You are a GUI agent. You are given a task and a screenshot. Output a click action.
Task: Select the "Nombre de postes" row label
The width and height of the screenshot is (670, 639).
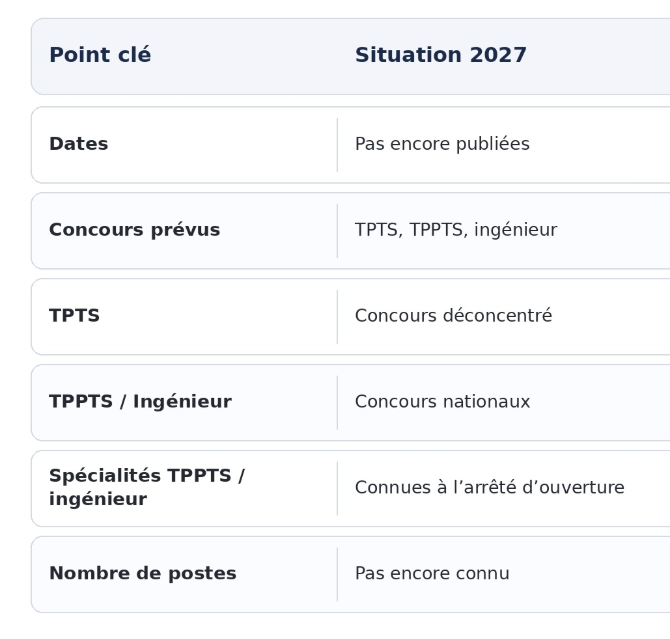coord(142,574)
